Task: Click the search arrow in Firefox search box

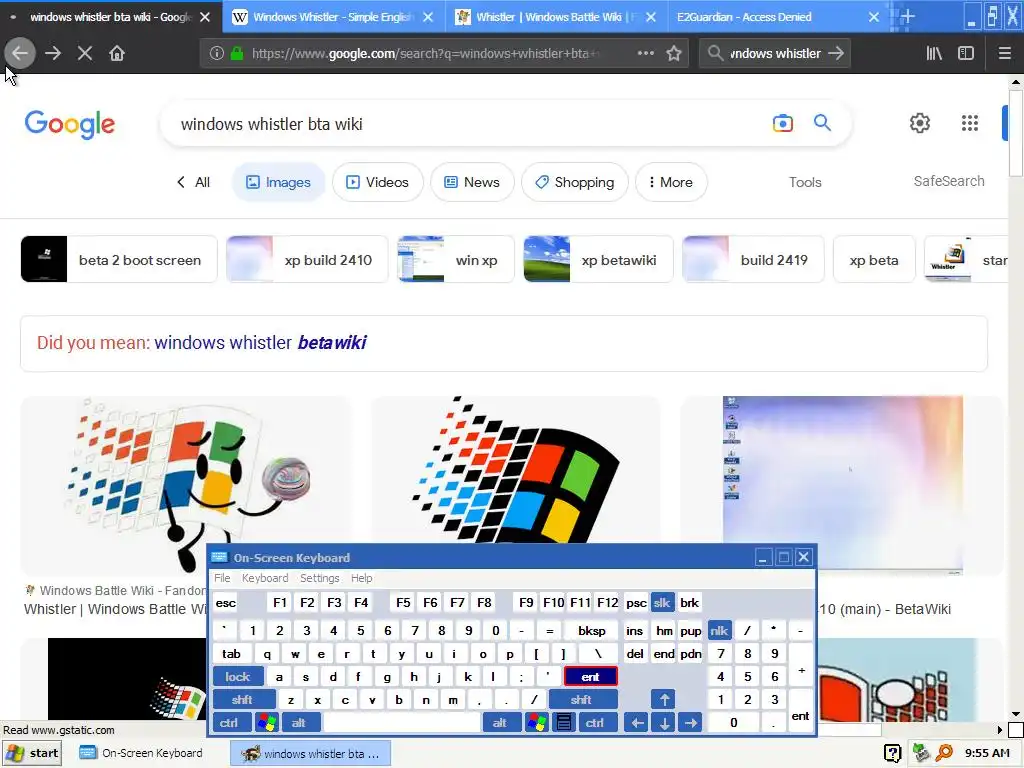Action: pos(836,53)
